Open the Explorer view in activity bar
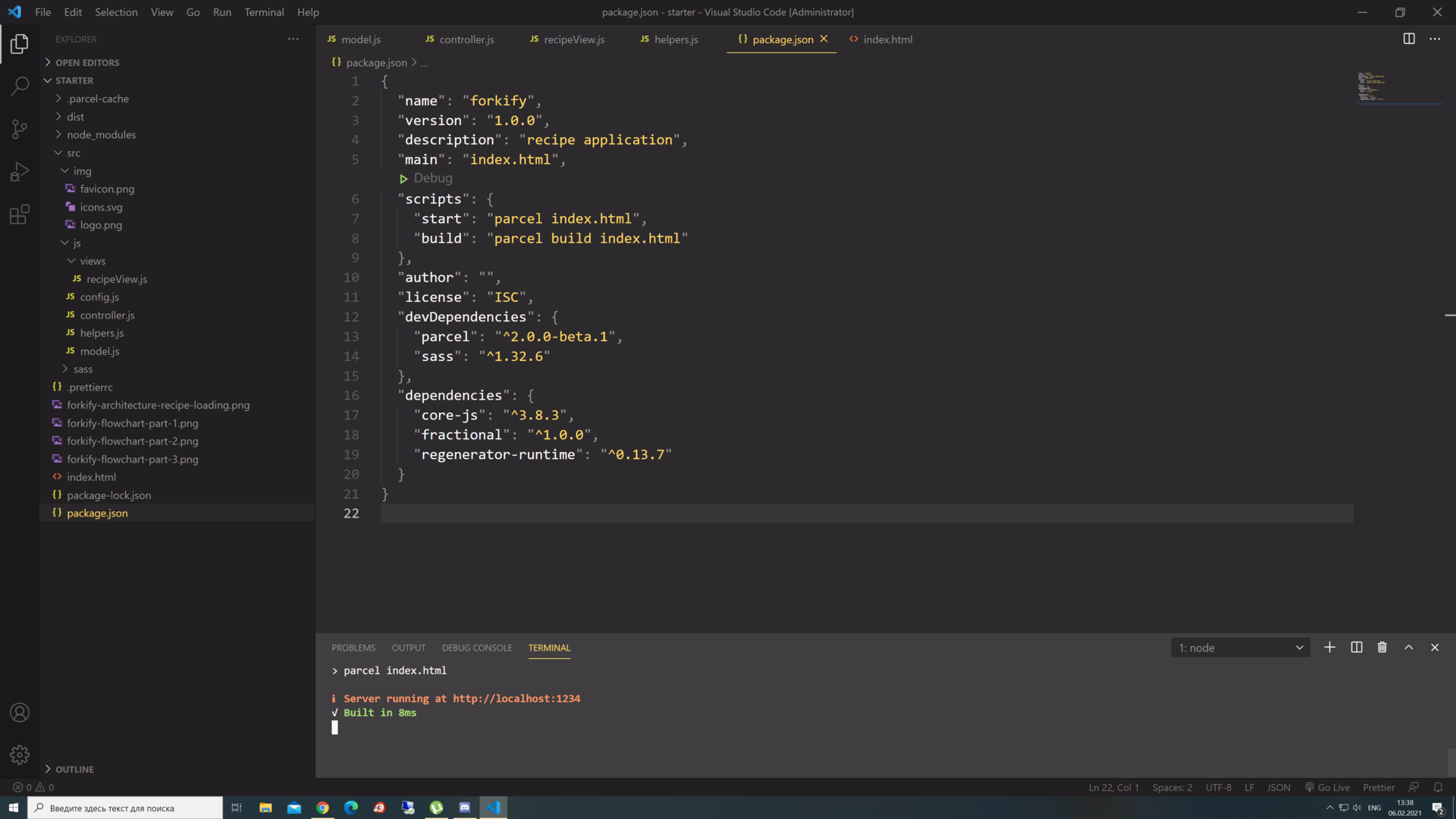 [x=20, y=44]
